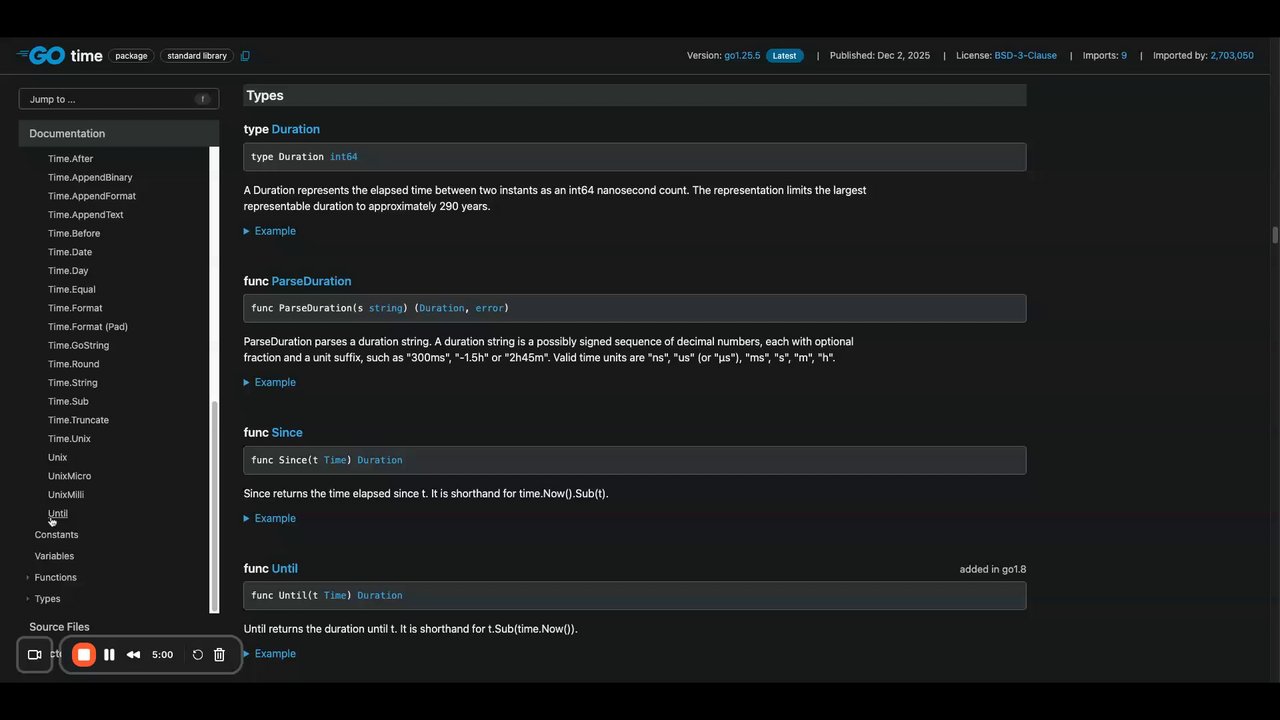Click the Go logo in the header

tap(42, 56)
